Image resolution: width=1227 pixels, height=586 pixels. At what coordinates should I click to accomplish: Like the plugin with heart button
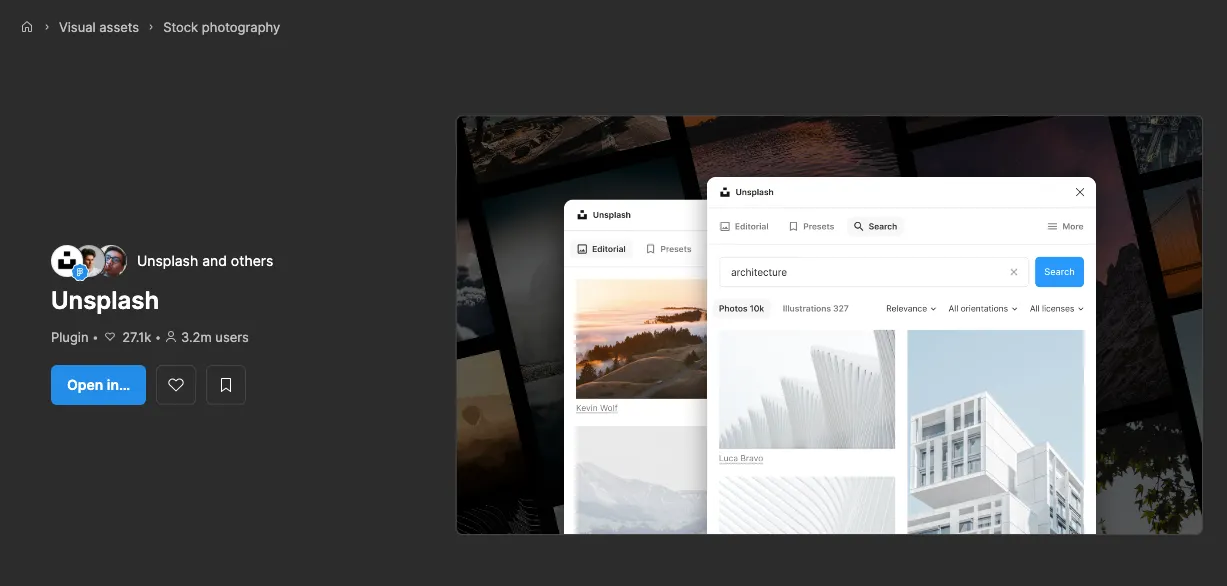pos(176,385)
